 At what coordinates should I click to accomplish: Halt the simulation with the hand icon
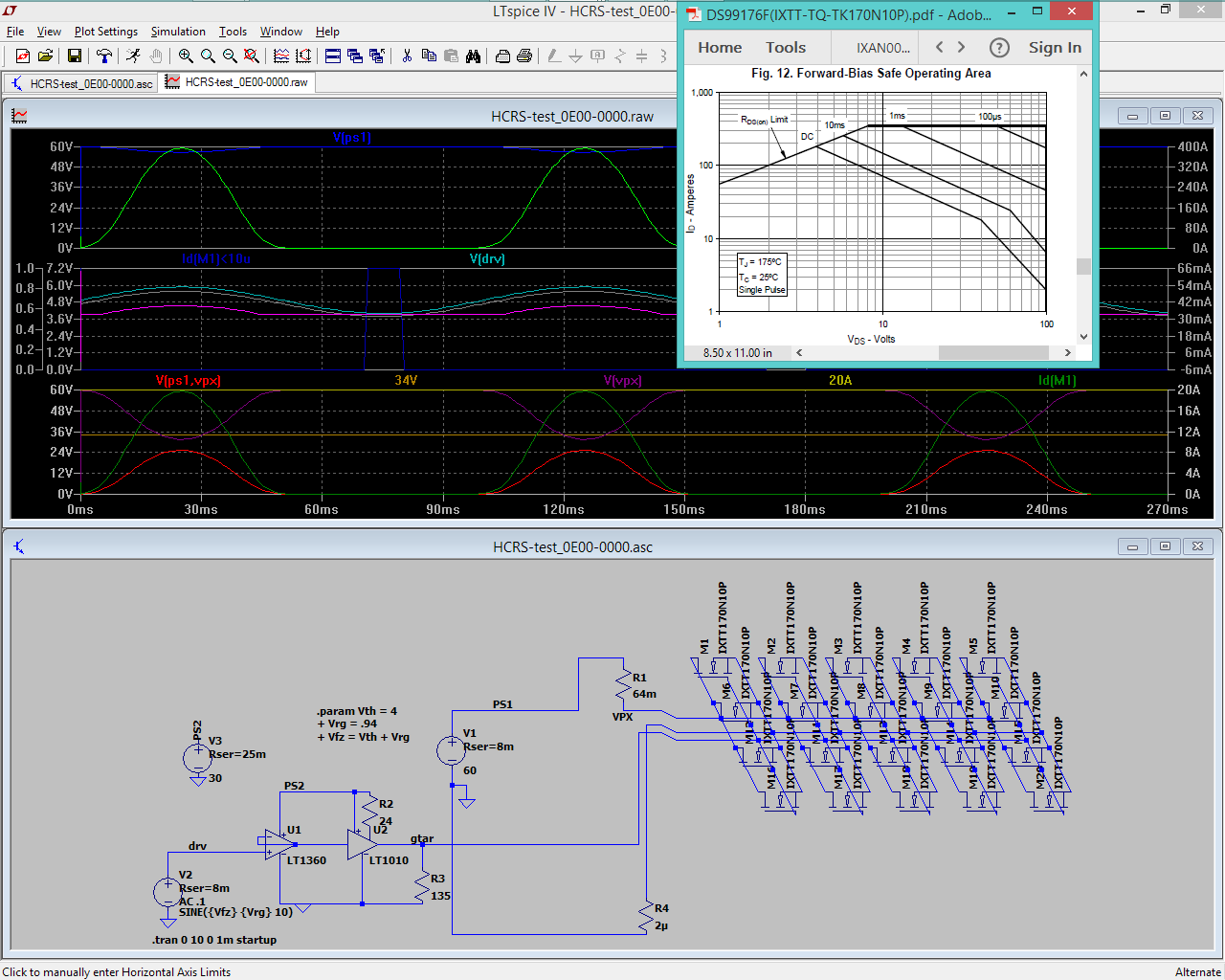pyautogui.click(x=156, y=56)
